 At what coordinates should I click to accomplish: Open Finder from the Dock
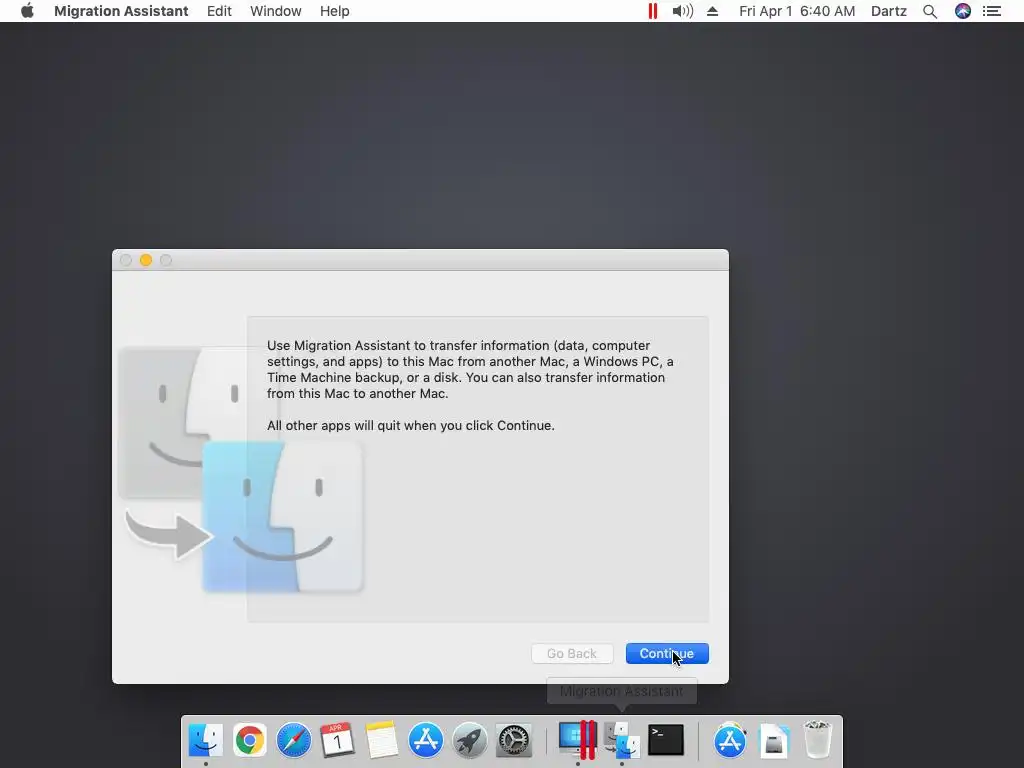click(x=206, y=740)
